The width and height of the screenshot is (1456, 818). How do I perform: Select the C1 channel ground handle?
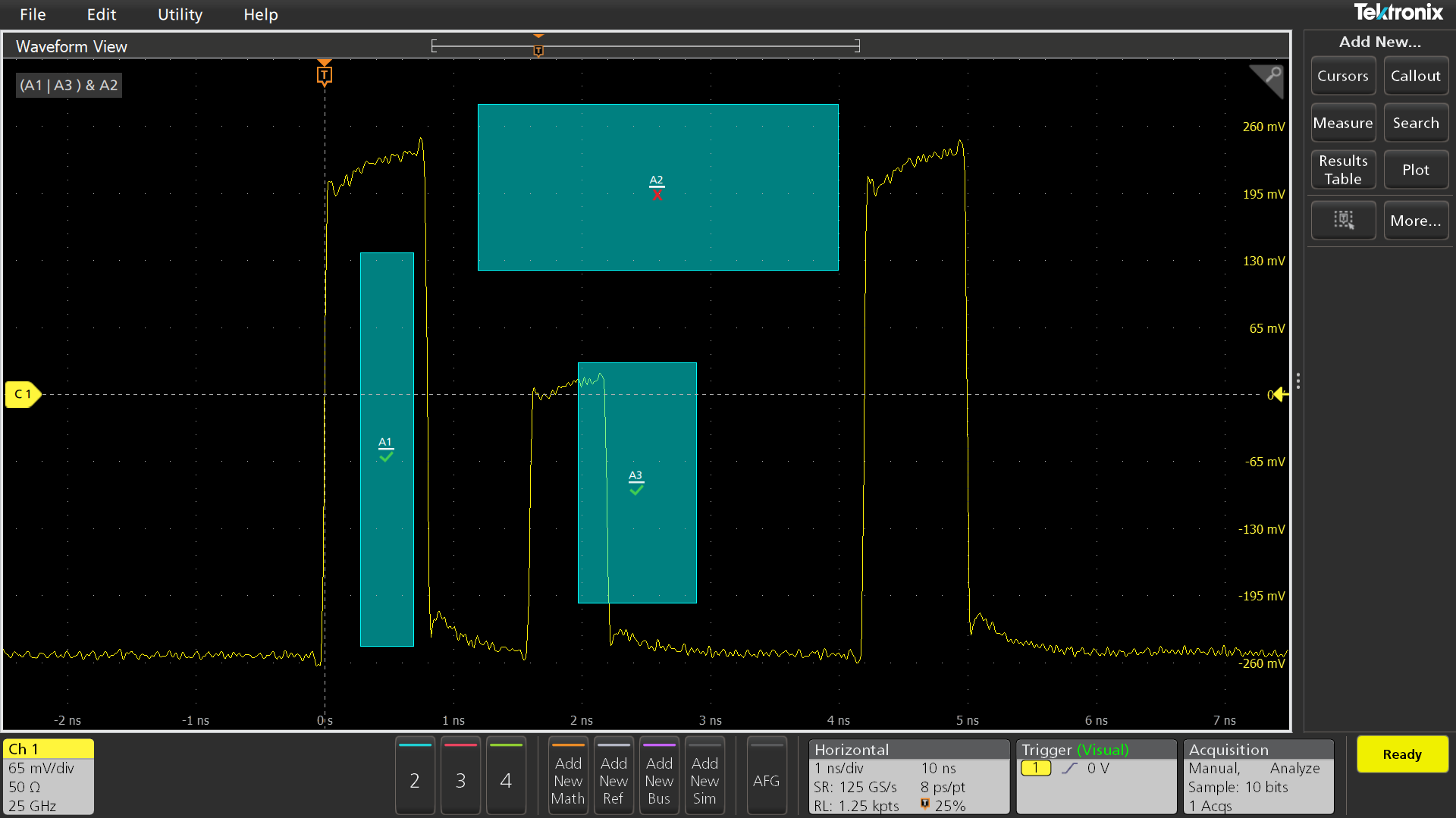click(x=23, y=394)
